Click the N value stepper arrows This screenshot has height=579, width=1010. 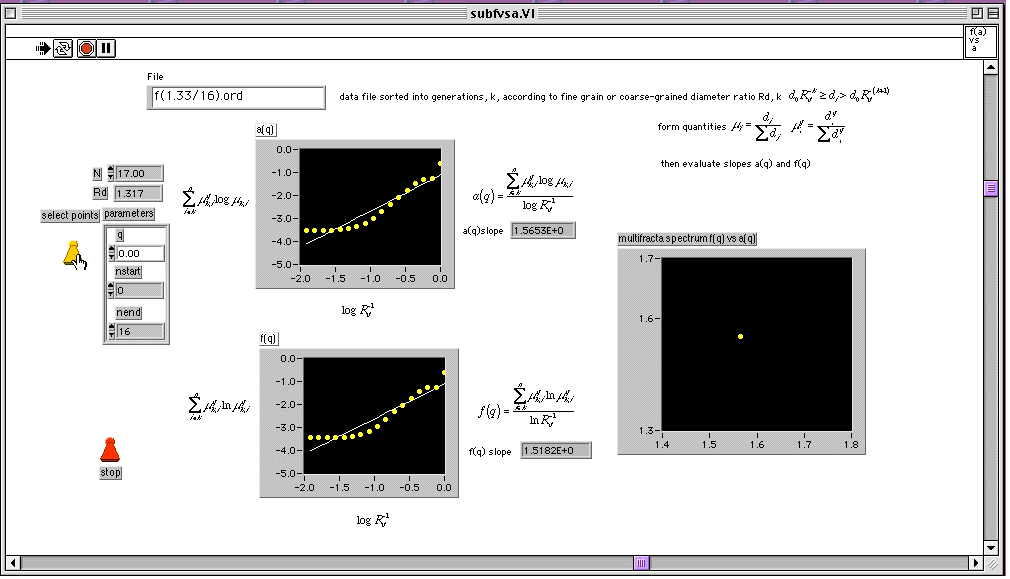point(111,173)
